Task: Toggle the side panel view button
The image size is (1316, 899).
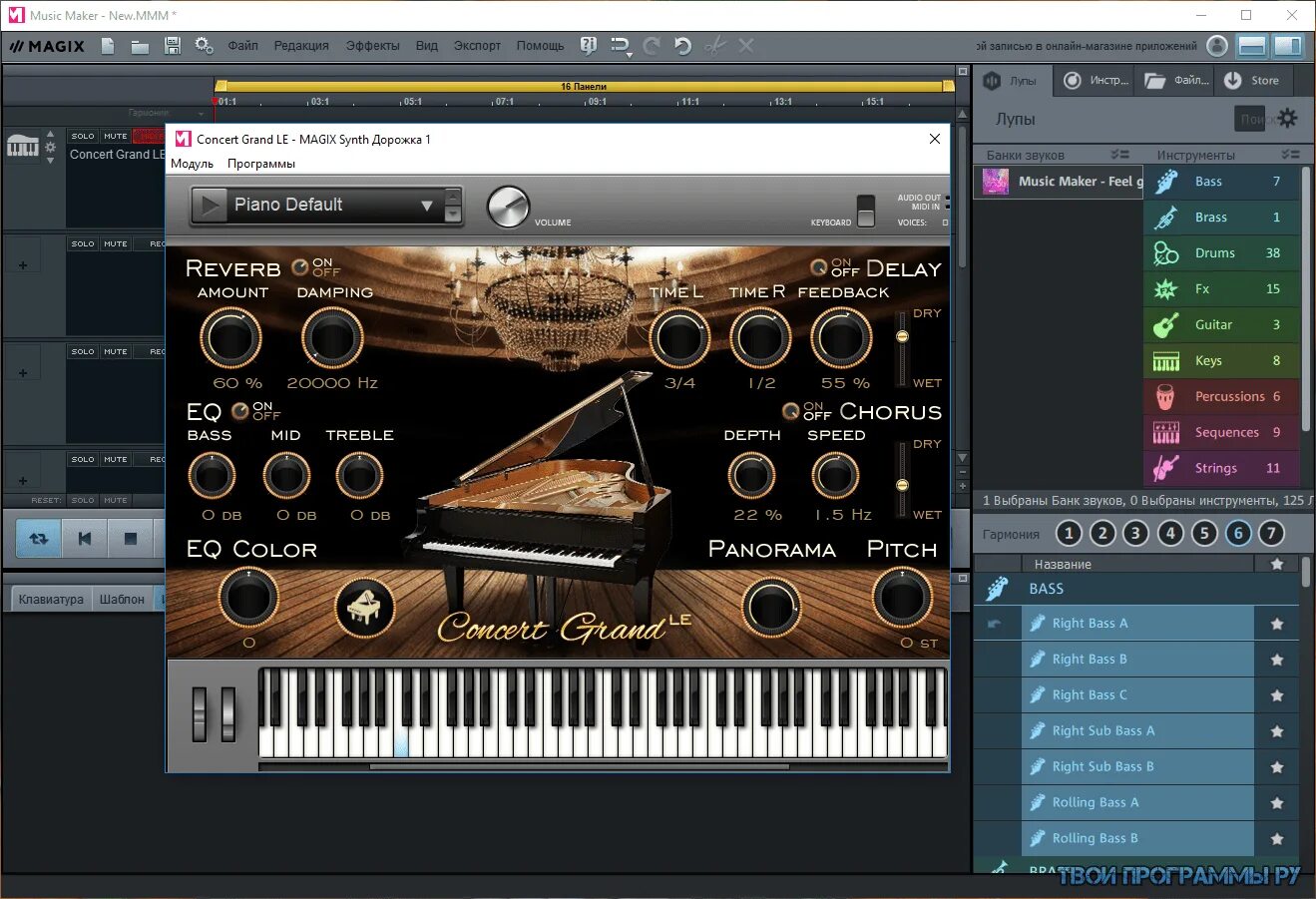Action: tap(1288, 46)
